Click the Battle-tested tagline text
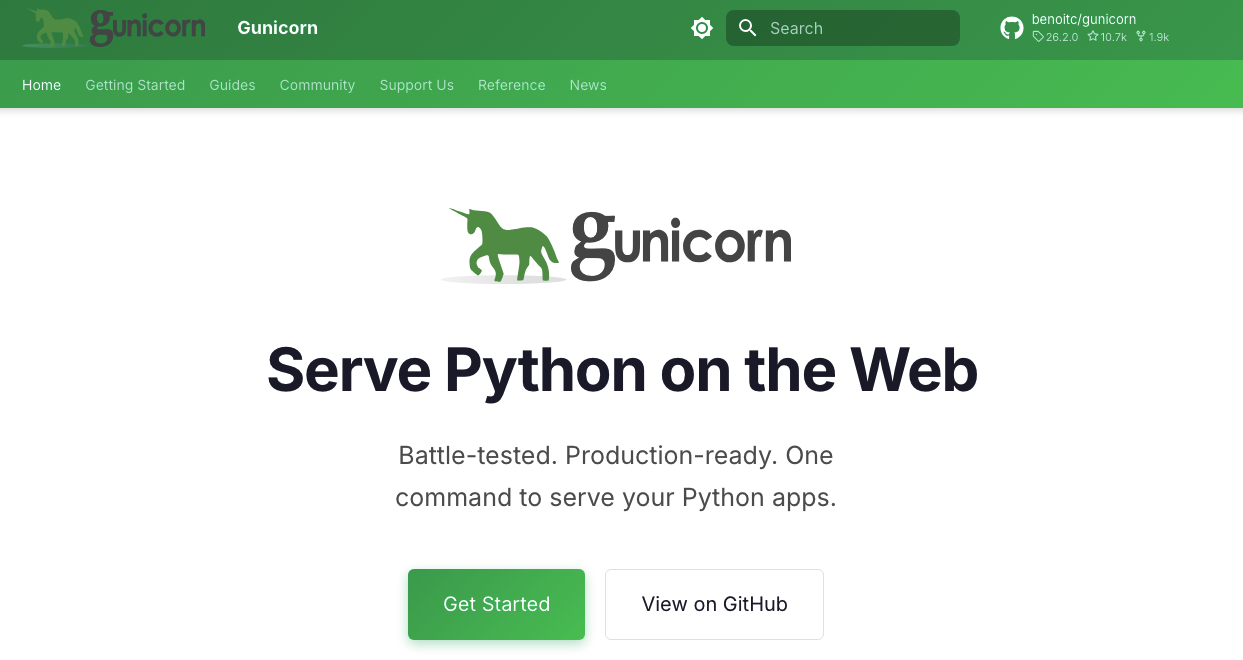Screen dimensions: 1243x660 616,476
